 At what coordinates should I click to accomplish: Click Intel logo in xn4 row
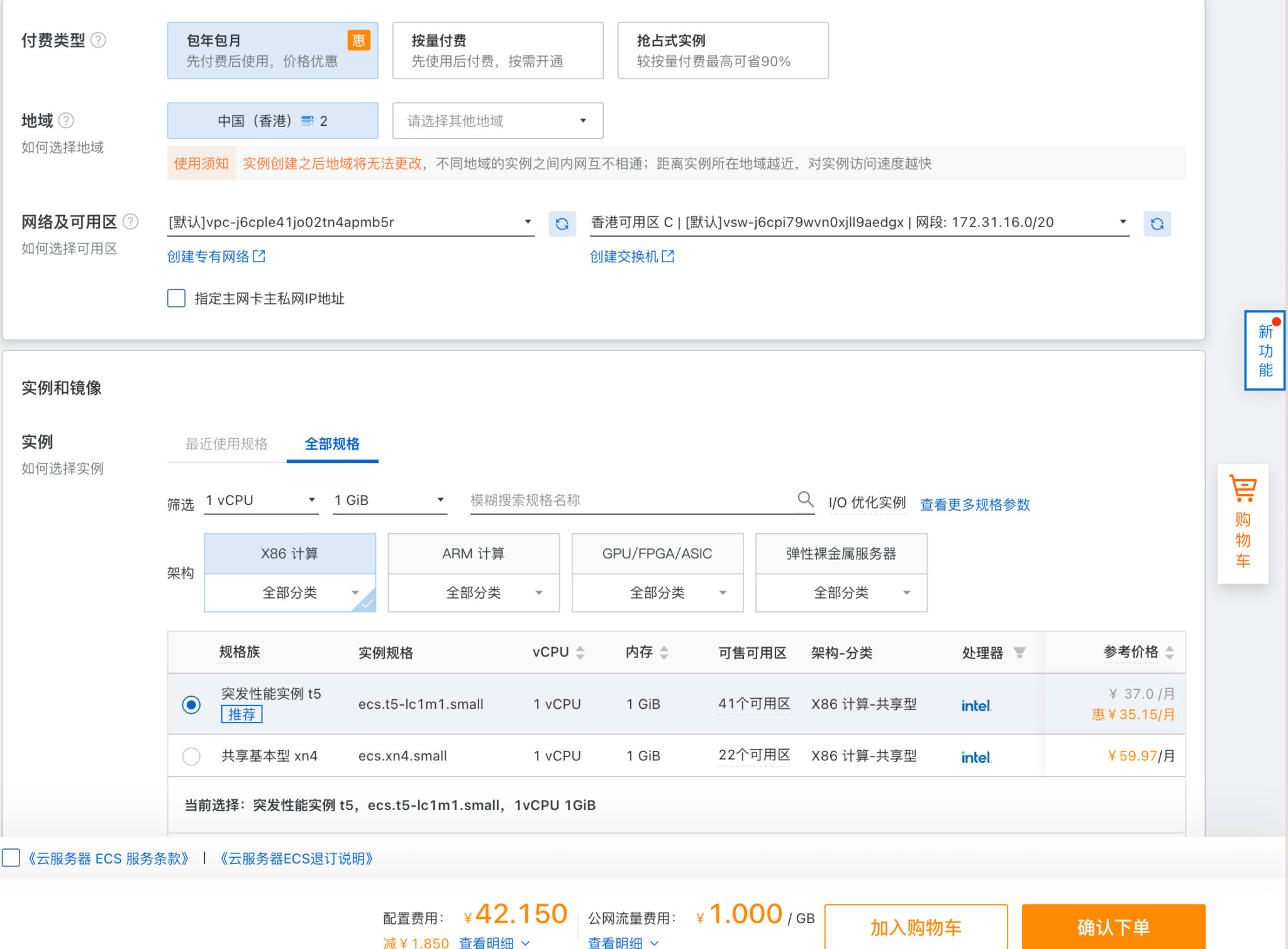coord(976,757)
